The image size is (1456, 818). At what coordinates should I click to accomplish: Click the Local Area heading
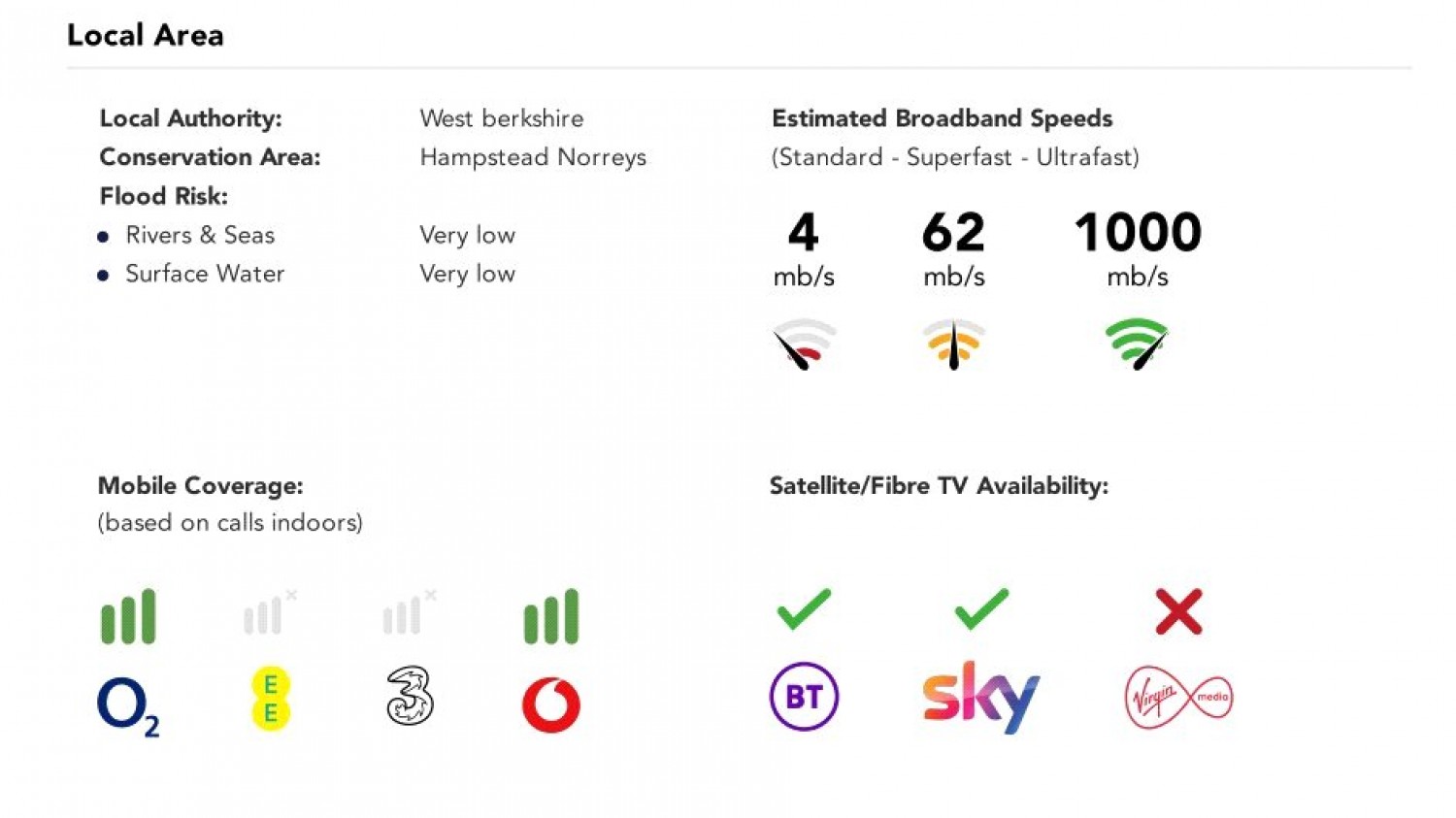146,35
